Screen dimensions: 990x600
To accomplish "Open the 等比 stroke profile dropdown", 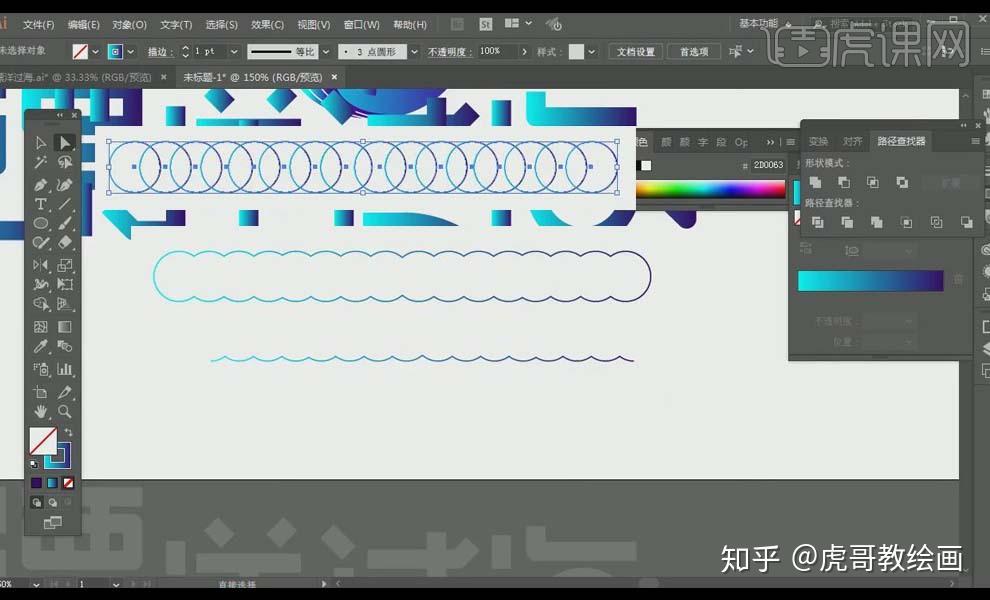I will click(325, 52).
